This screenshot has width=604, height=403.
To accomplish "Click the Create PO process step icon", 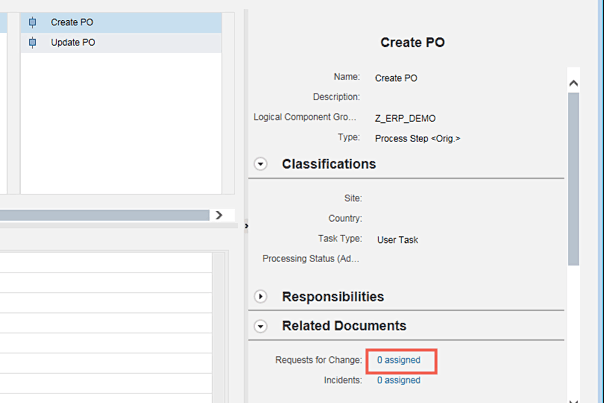I will [x=33, y=22].
